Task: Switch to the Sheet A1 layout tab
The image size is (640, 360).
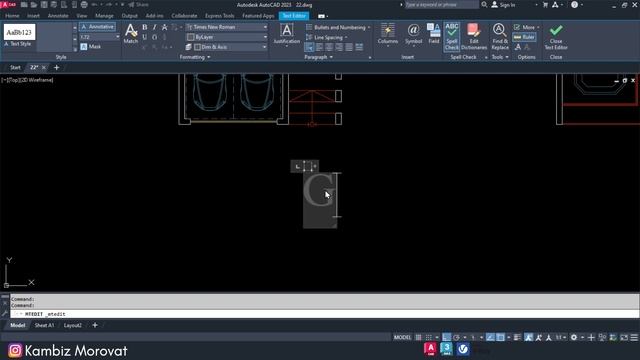Action: (44, 325)
